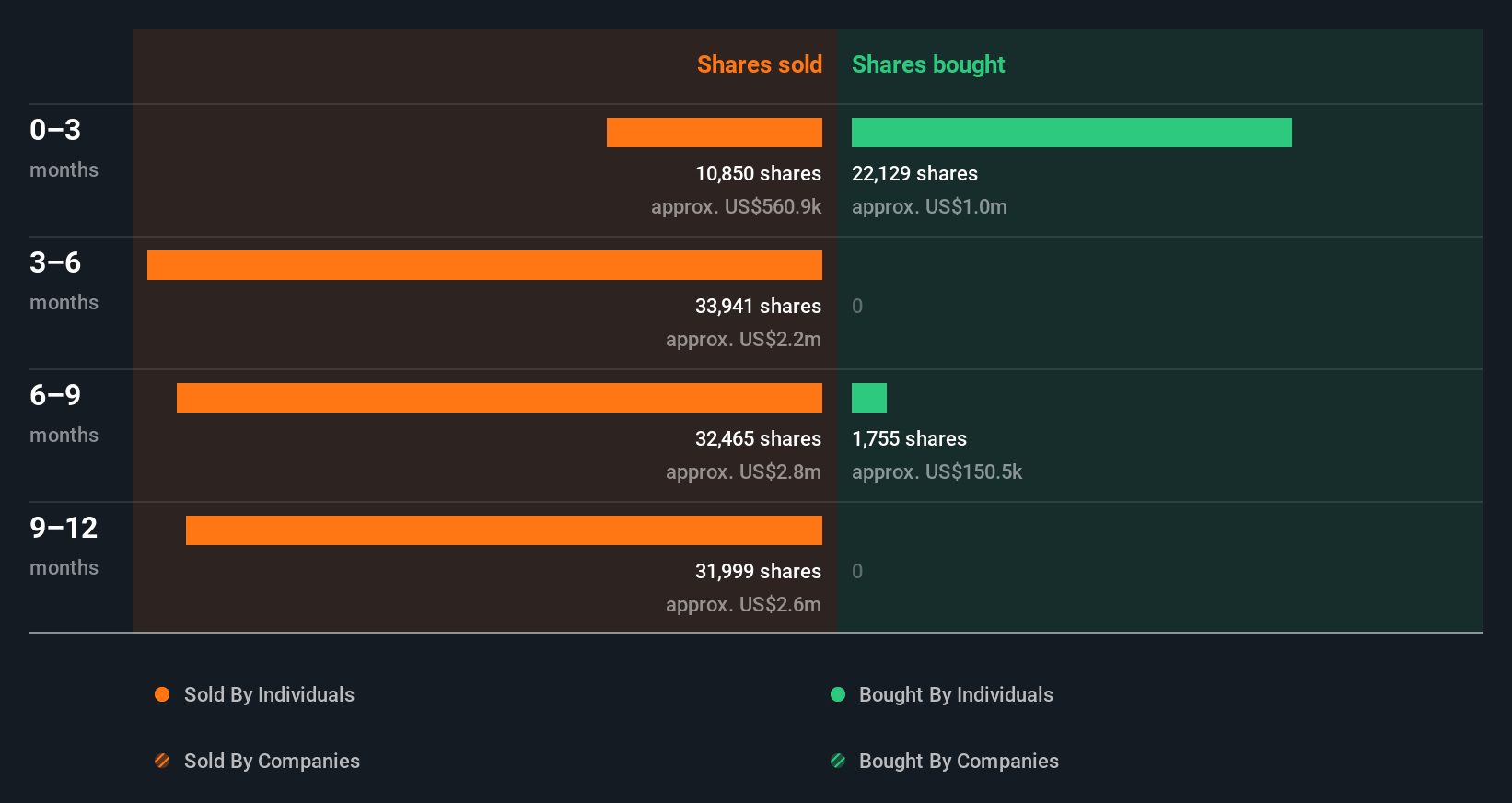Click the 3–6 months orange sold bar
Screen dimensions: 1512x803
point(484,265)
